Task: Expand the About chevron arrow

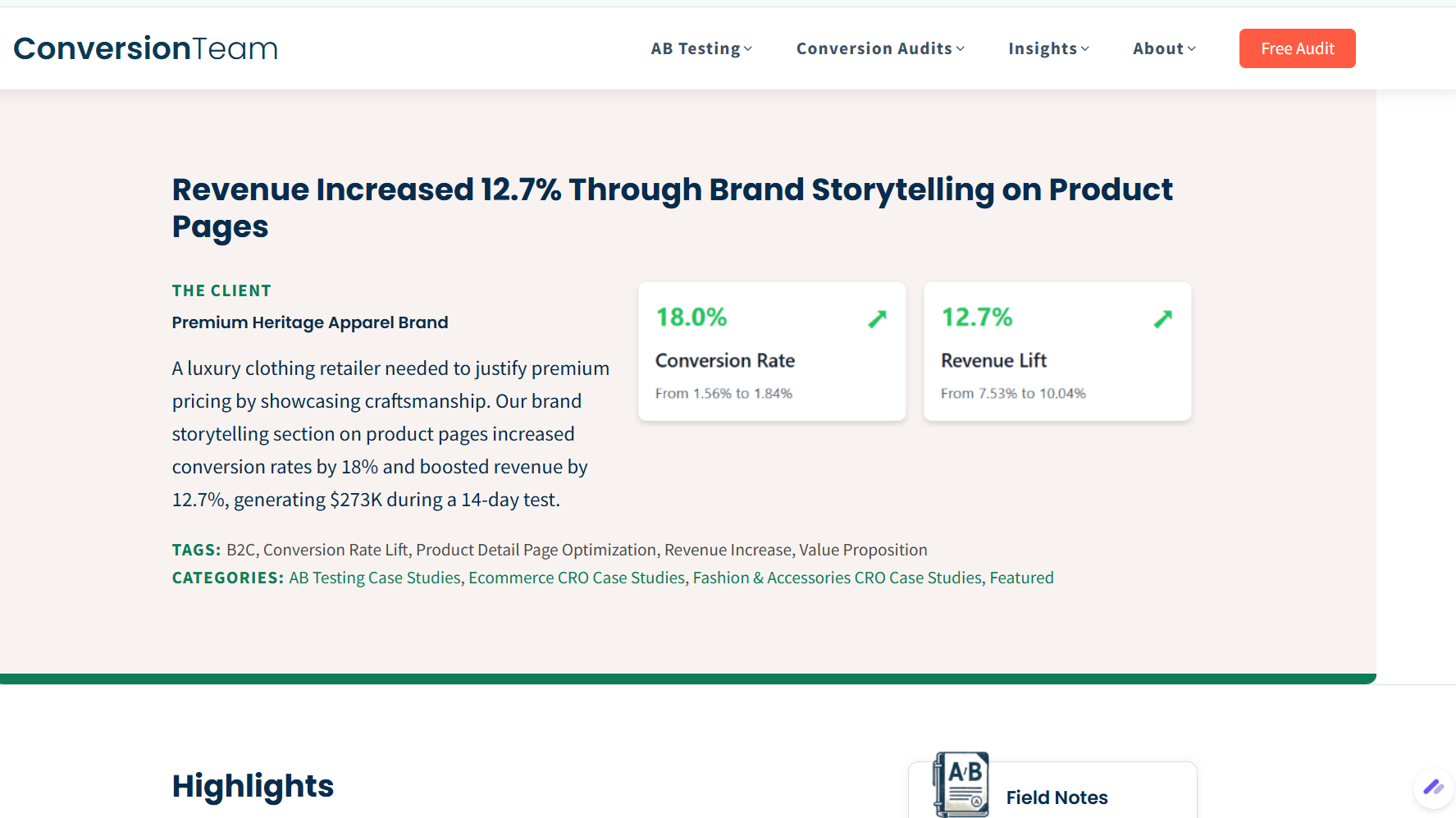Action: click(1191, 49)
